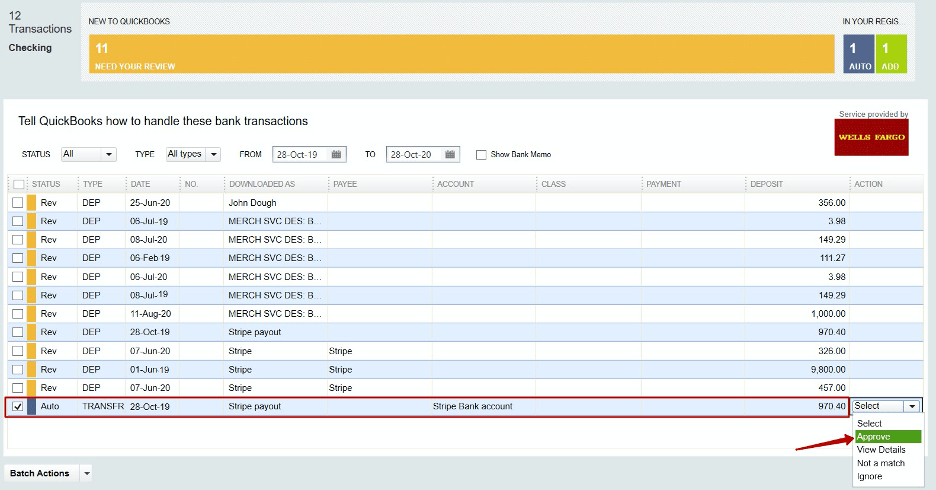Click the 1 ADD register tile
The image size is (936, 490).
[x=891, y=54]
